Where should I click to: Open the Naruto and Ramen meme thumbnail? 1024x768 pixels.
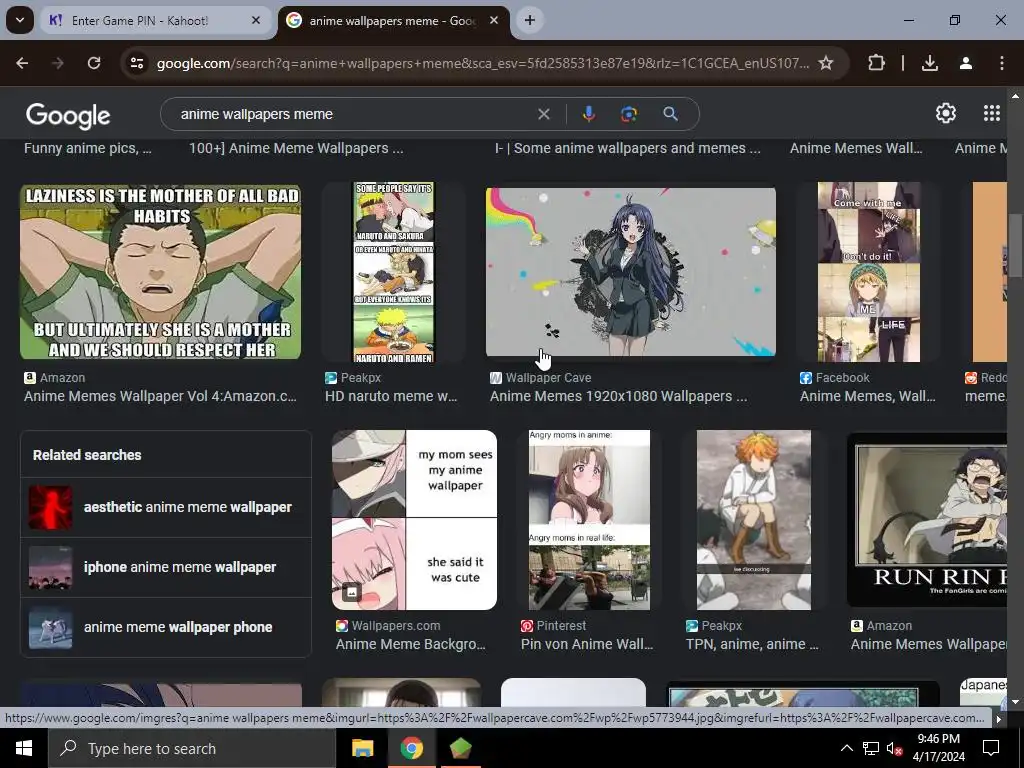(x=394, y=272)
